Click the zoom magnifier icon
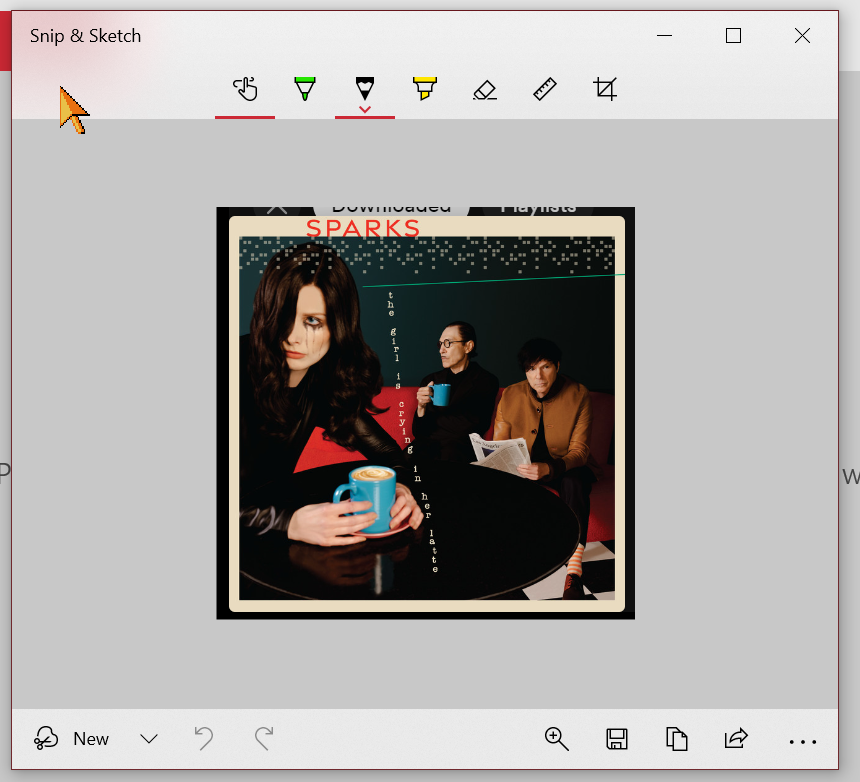This screenshot has height=782, width=860. click(557, 739)
